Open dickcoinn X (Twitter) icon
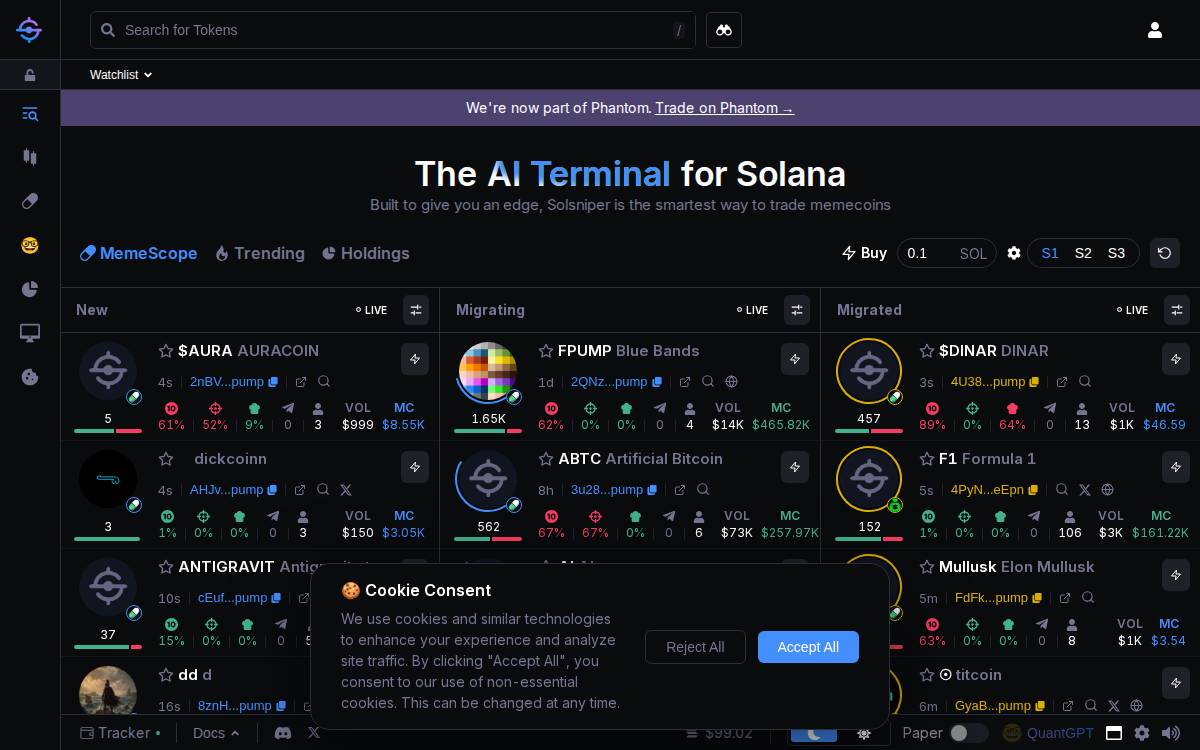This screenshot has width=1200, height=750. 346,490
